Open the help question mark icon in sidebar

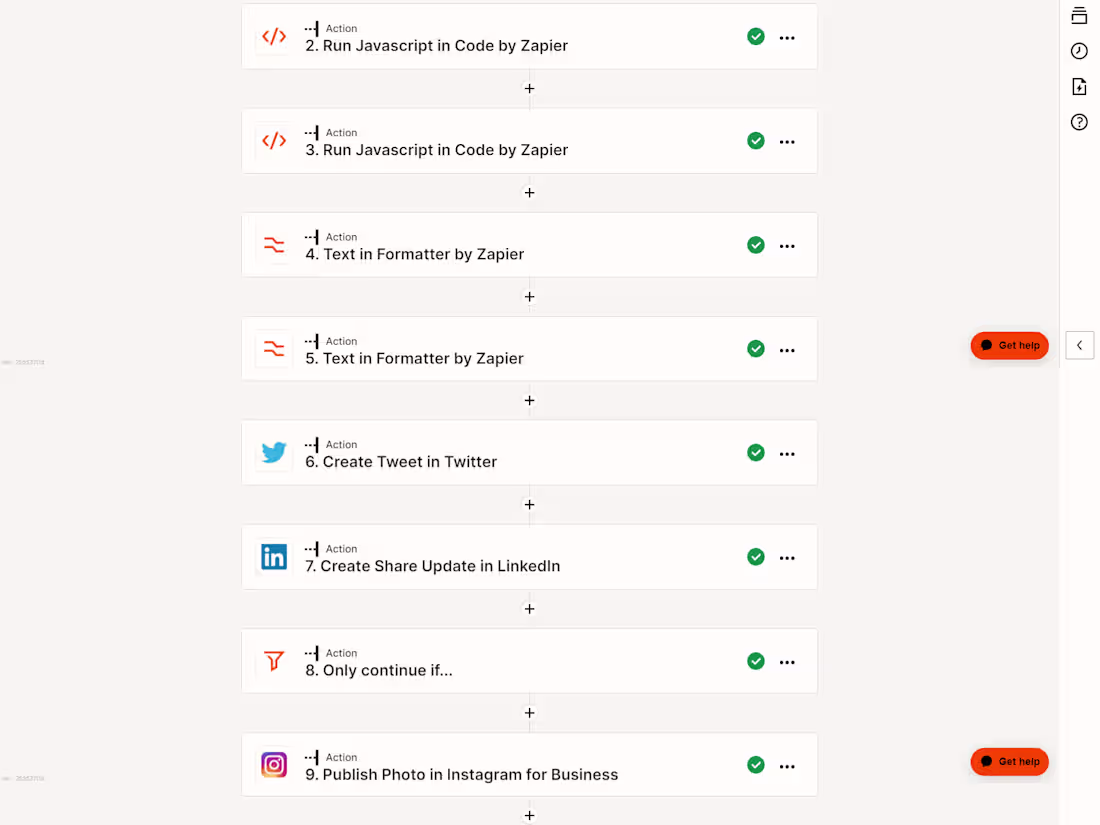(x=1078, y=121)
